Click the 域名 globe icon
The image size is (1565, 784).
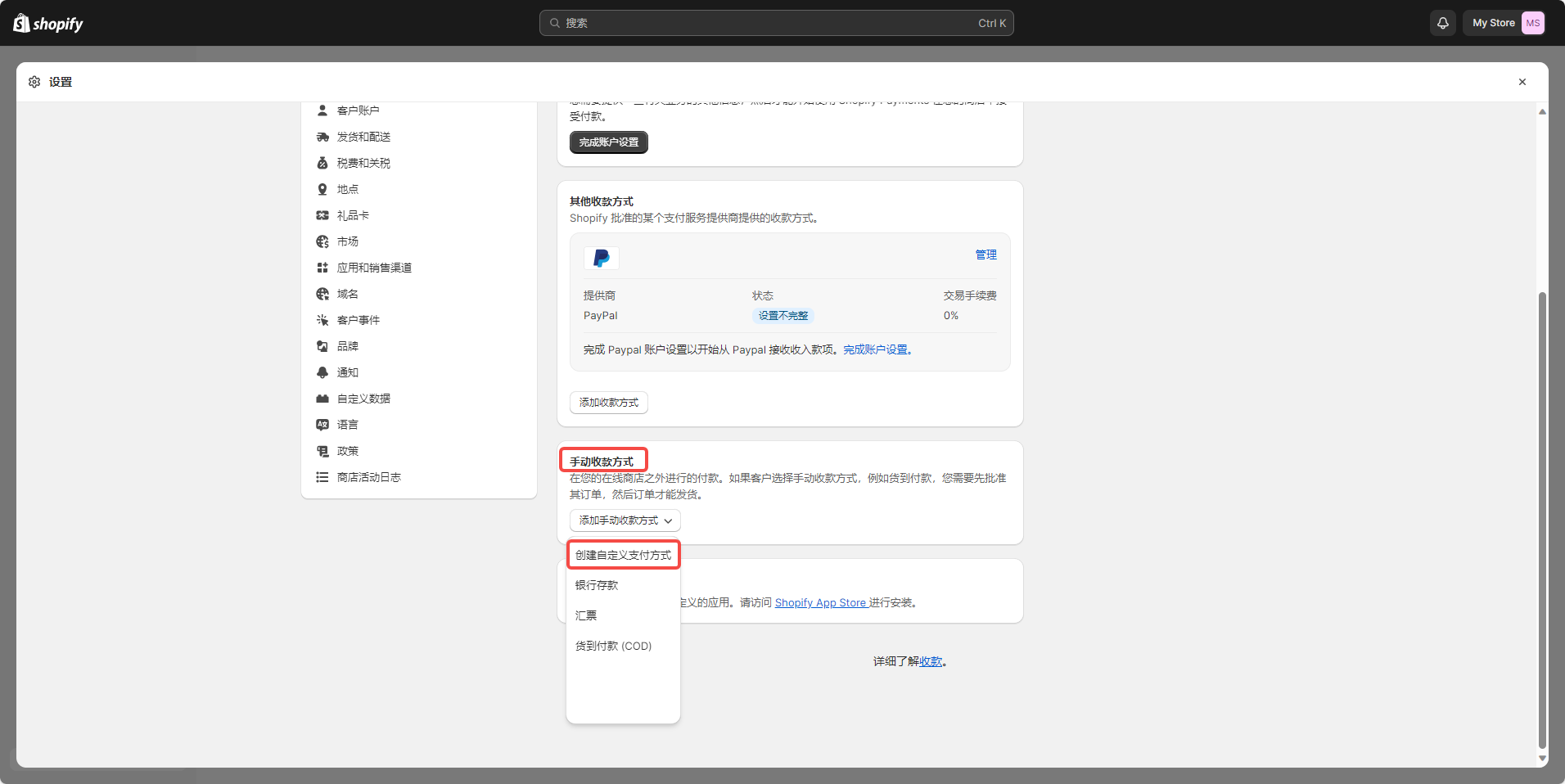(322, 294)
